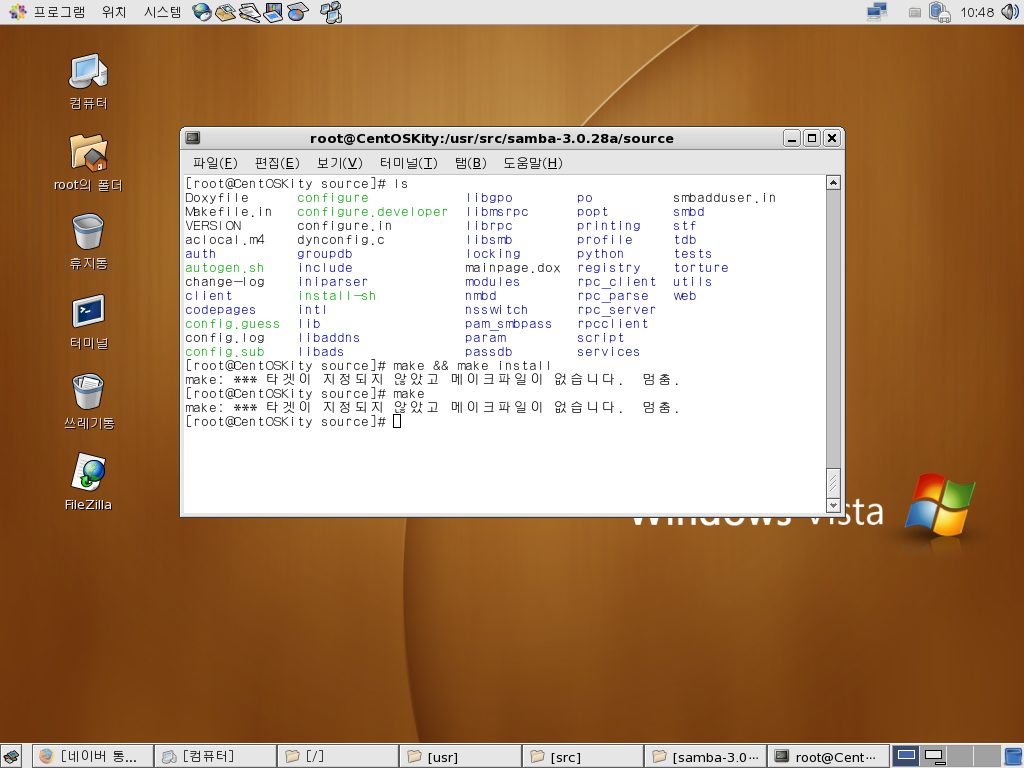Click the 10:48 clock in top panel
Image resolution: width=1024 pixels, height=768 pixels.
pos(976,12)
